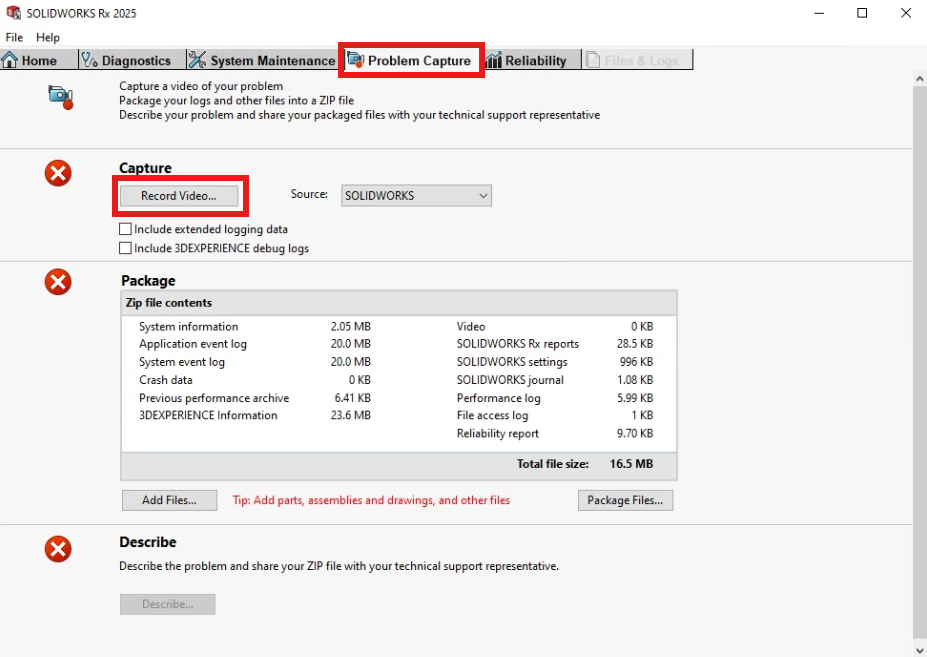
Task: Click "Capture a video of your problem" text
Action: tap(201, 86)
